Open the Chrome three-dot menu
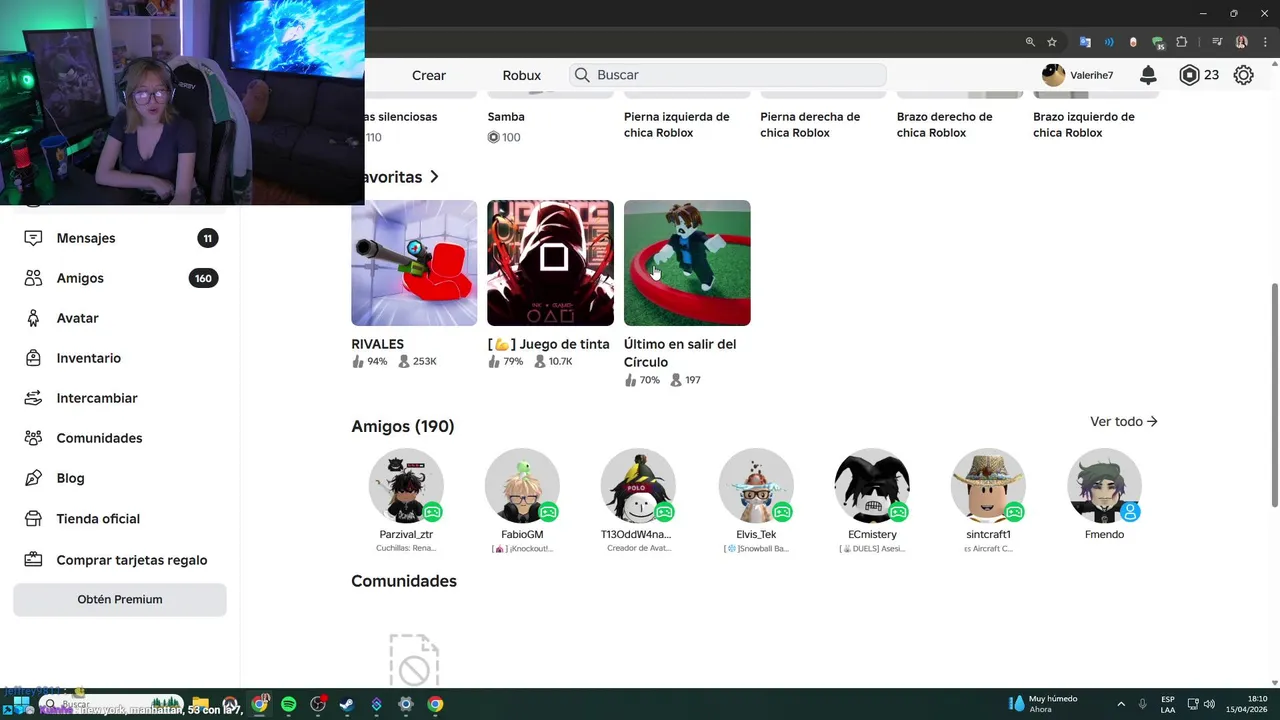Image resolution: width=1280 pixels, height=720 pixels. click(x=1264, y=42)
